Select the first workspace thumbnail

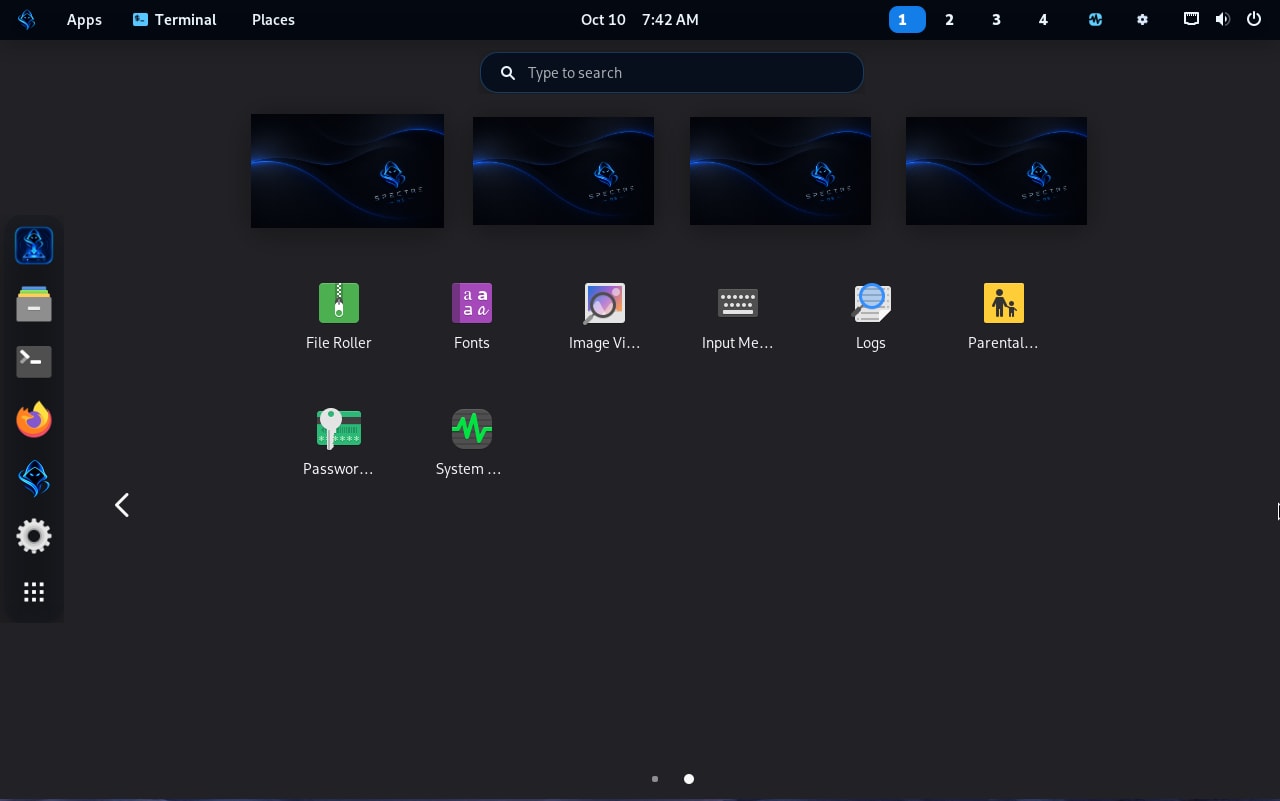(x=347, y=171)
